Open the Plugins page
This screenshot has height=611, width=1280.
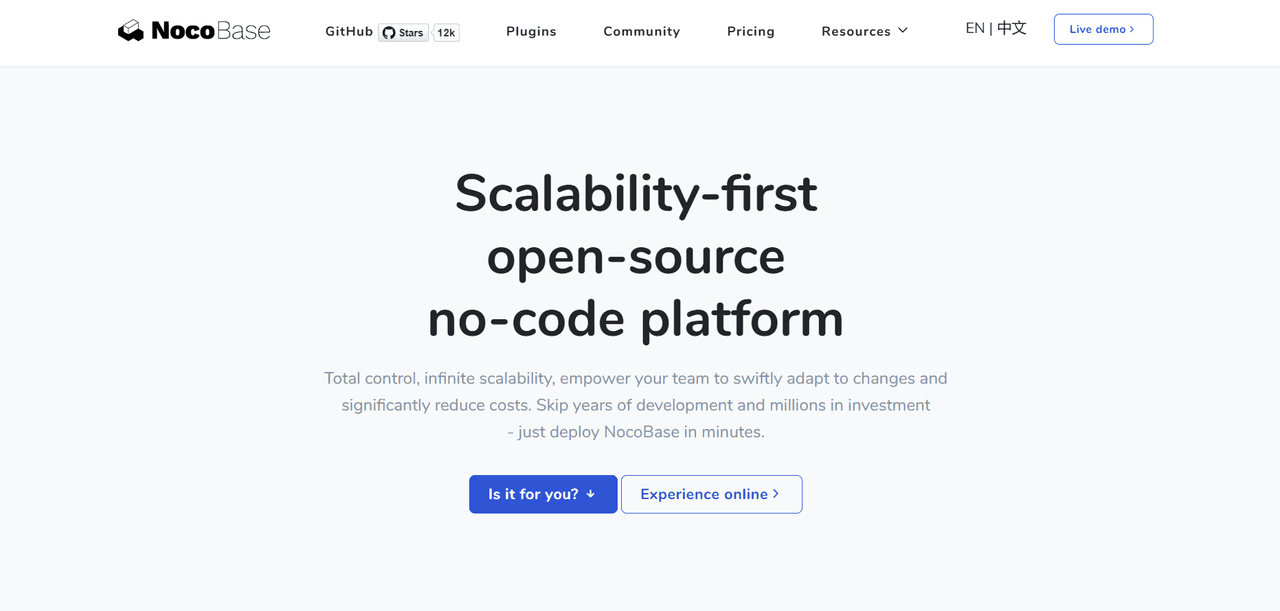tap(531, 31)
